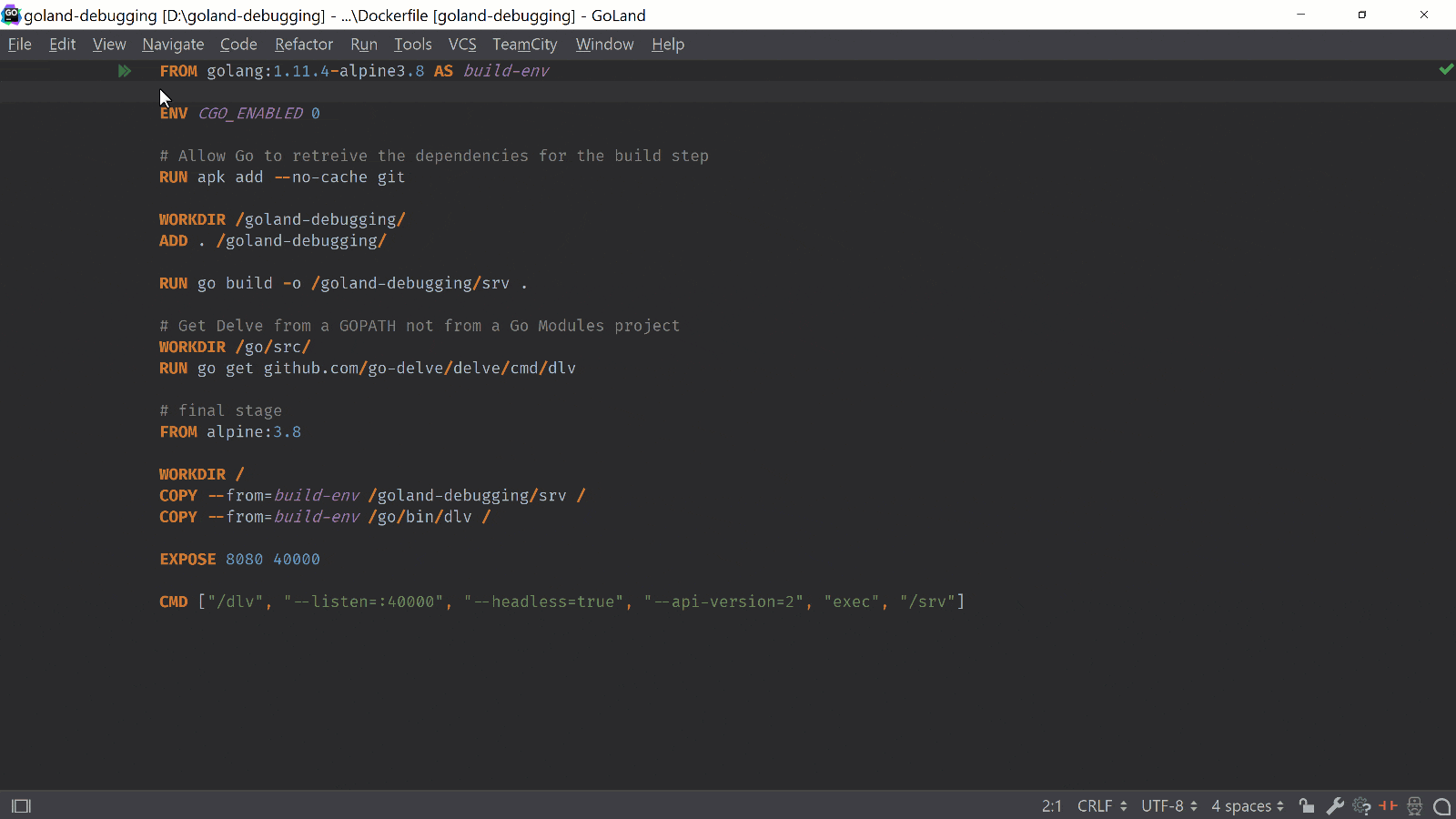Maximize the GoLand window
This screenshot has width=1456, height=819.
click(x=1362, y=15)
